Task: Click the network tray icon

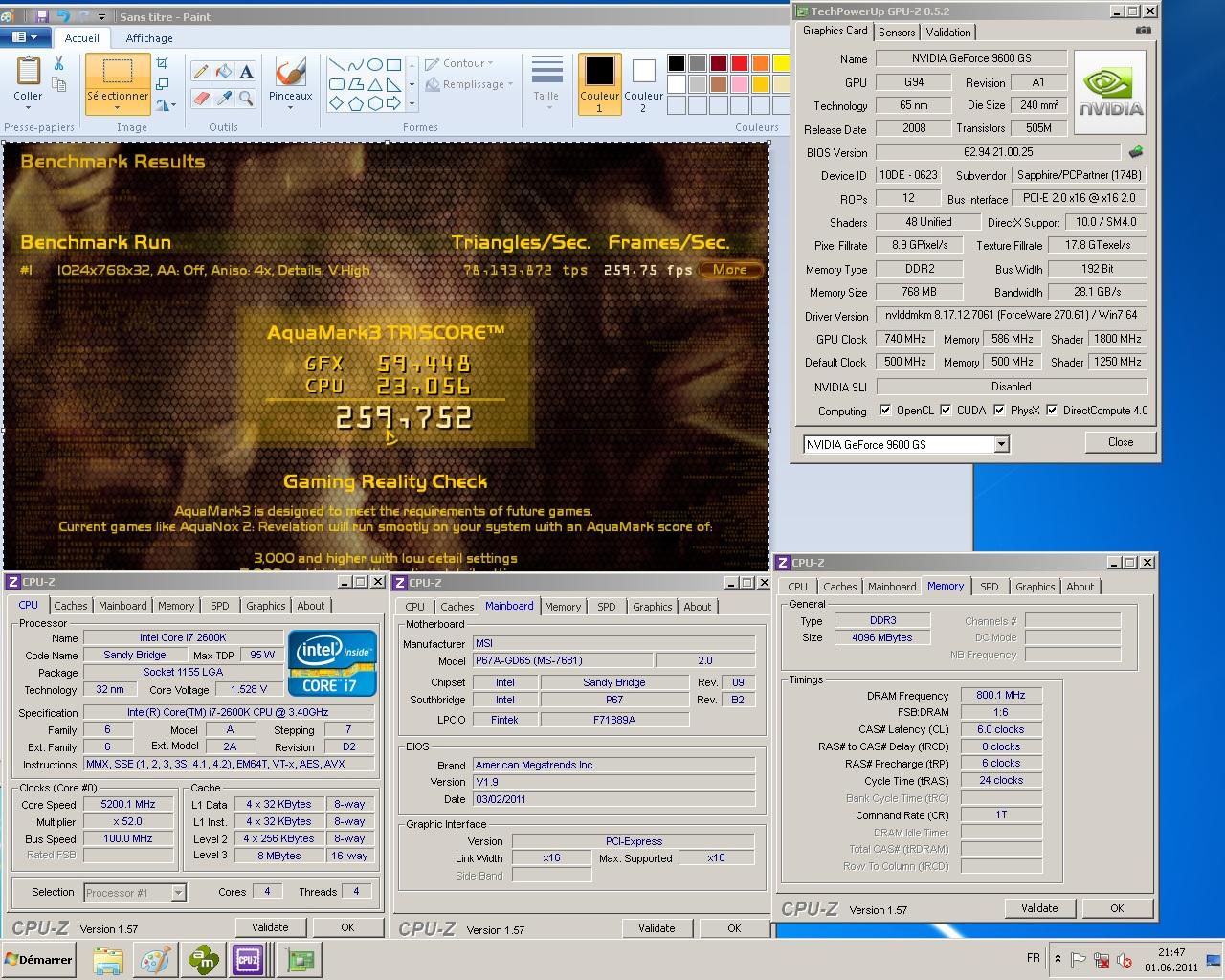Action: tap(1102, 959)
